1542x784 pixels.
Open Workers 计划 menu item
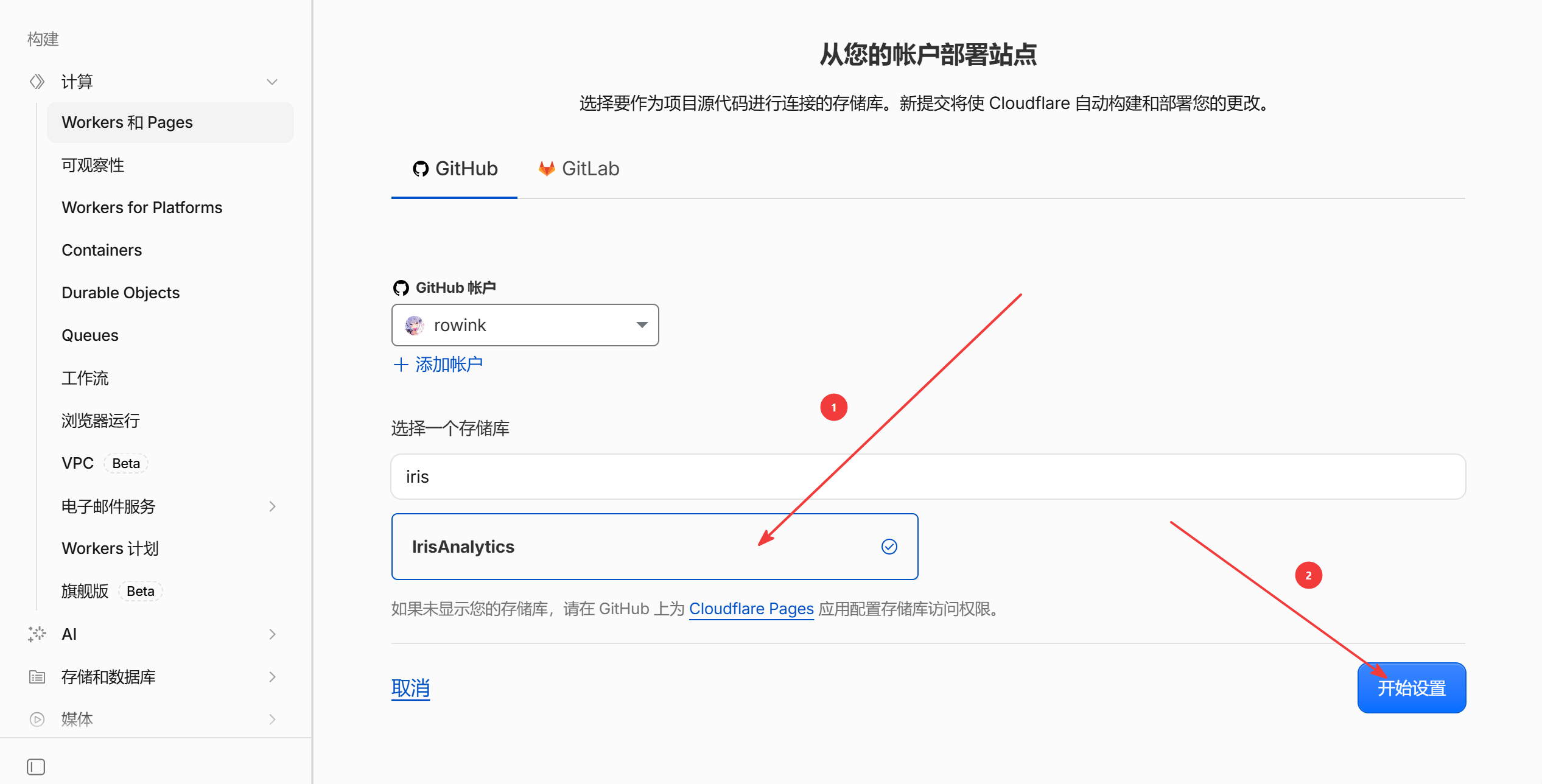tap(170, 548)
